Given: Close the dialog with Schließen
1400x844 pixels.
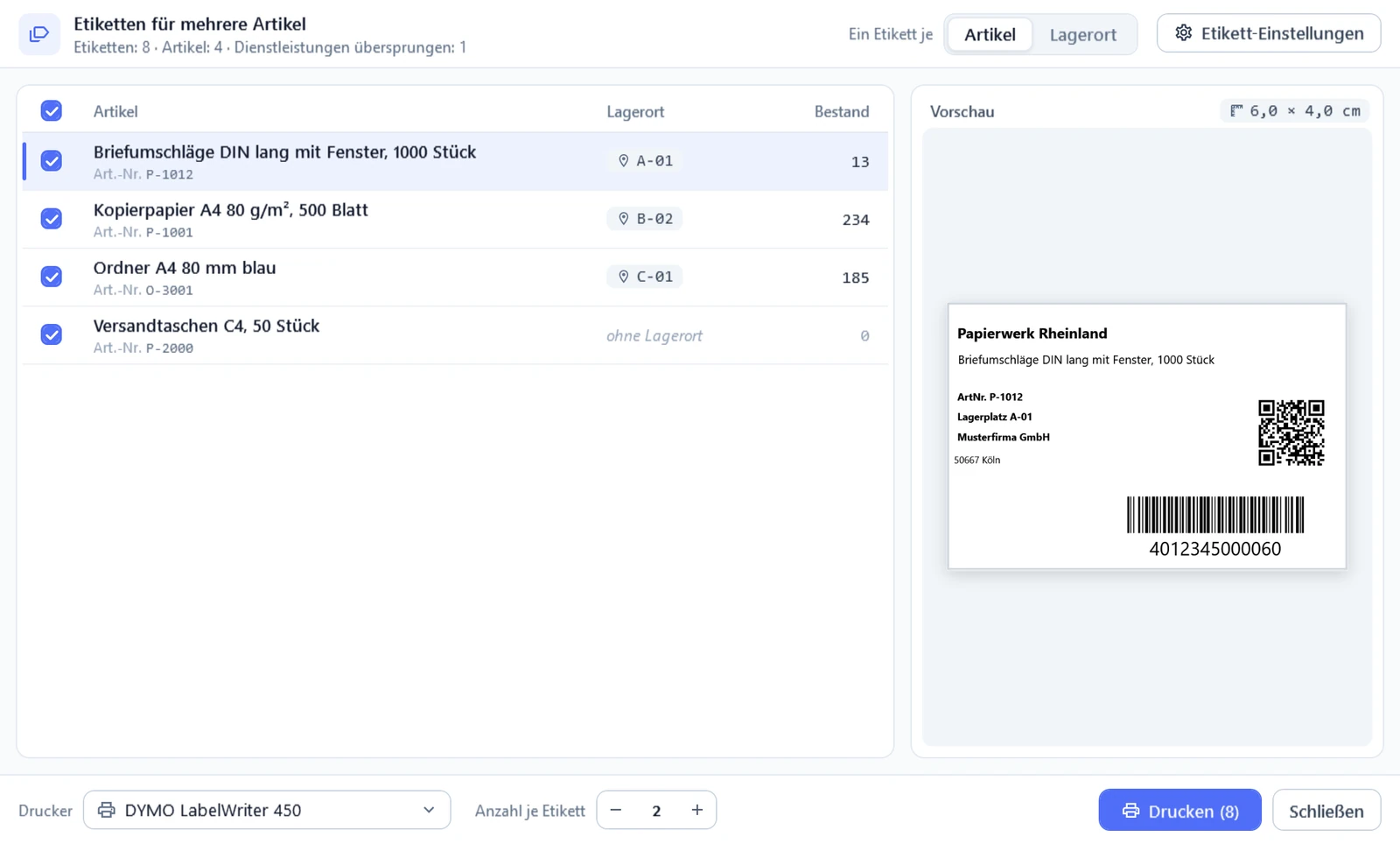Looking at the screenshot, I should (x=1326, y=811).
